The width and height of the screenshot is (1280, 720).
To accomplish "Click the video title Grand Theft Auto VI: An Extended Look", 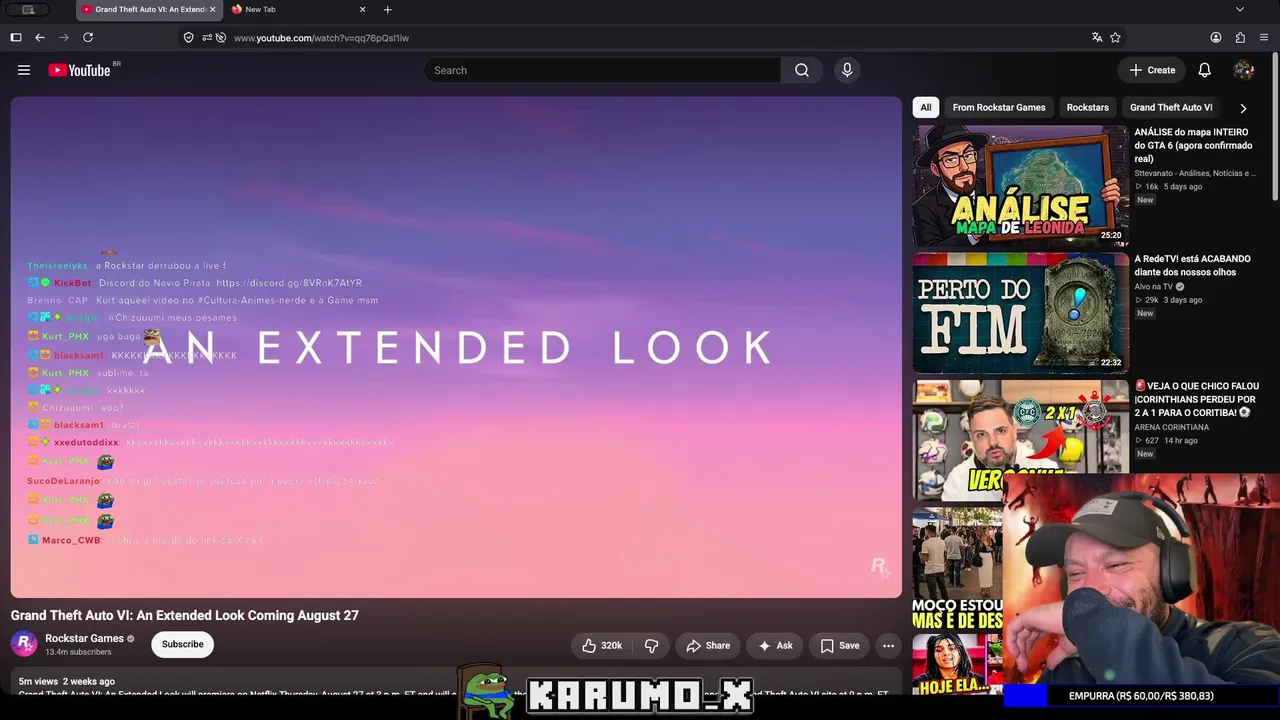I will (x=185, y=616).
